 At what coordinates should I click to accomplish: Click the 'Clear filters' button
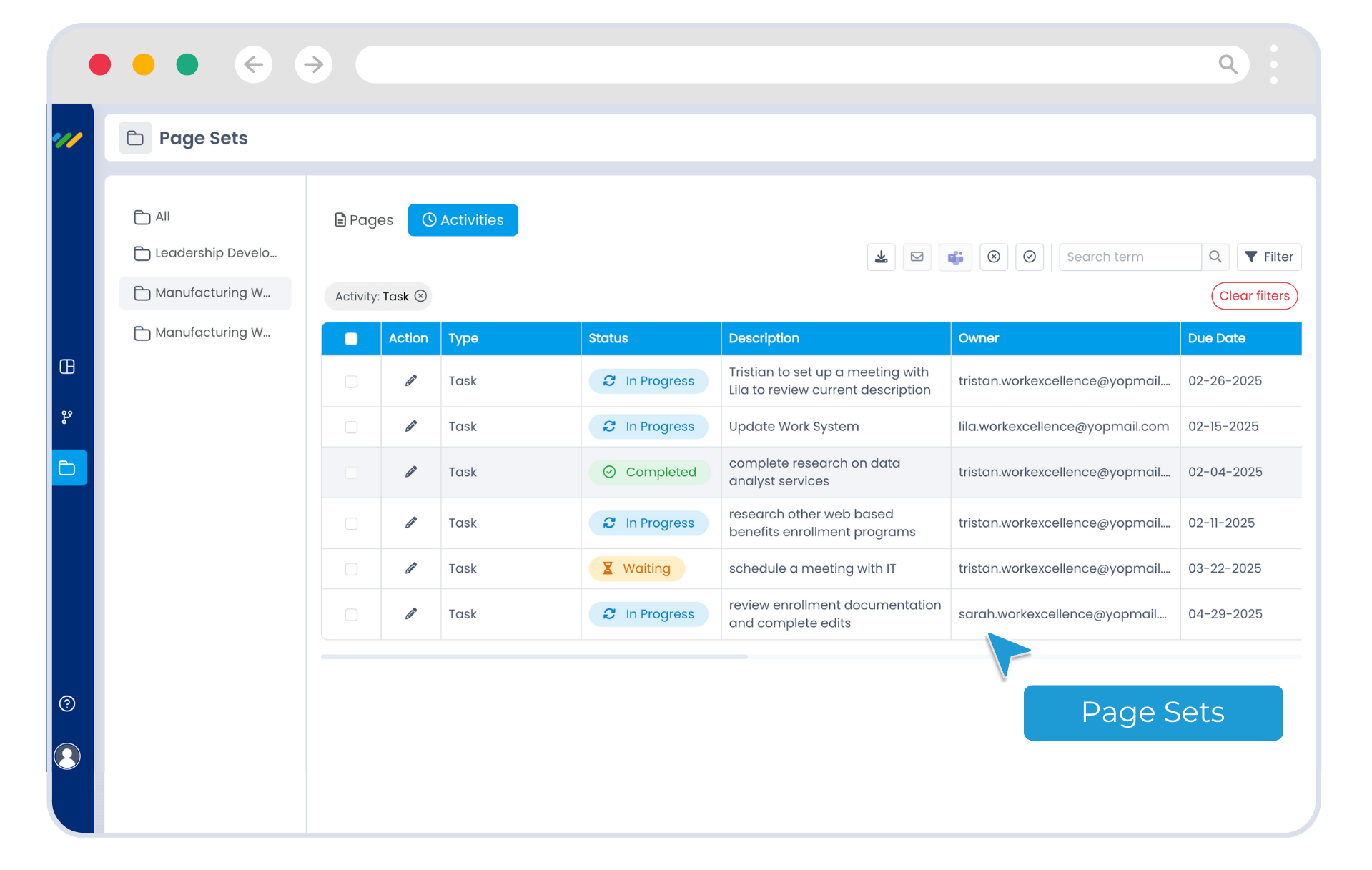pyautogui.click(x=1254, y=296)
